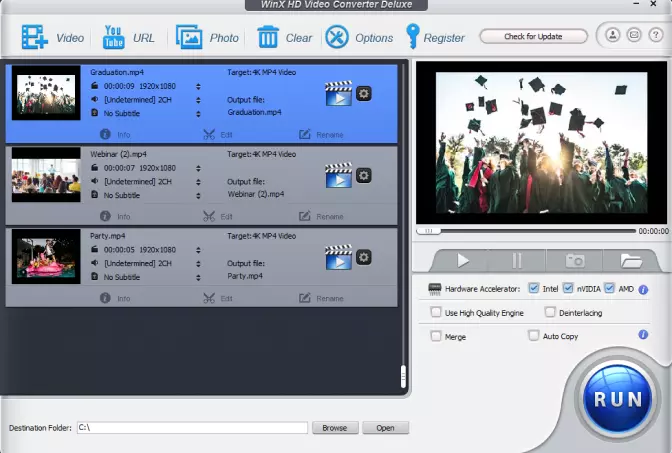Click Open destination folder button

pos(385,428)
